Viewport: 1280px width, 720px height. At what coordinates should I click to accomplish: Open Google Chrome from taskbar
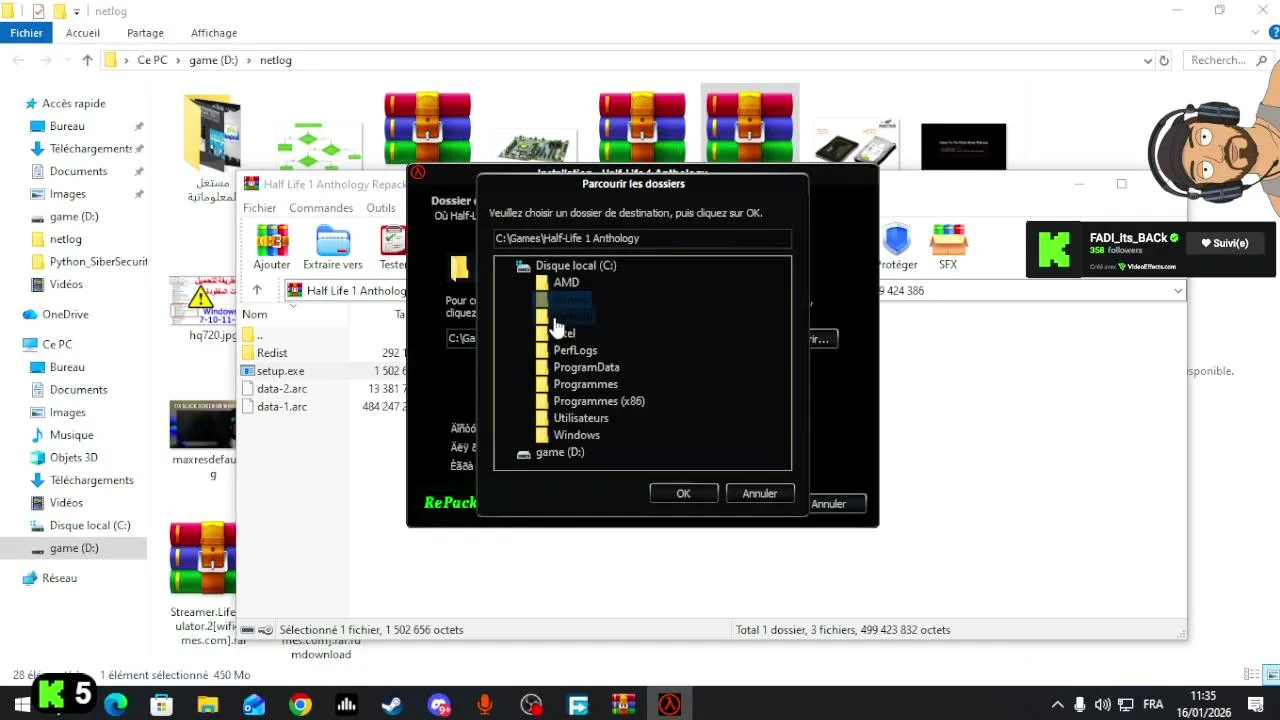tap(300, 705)
